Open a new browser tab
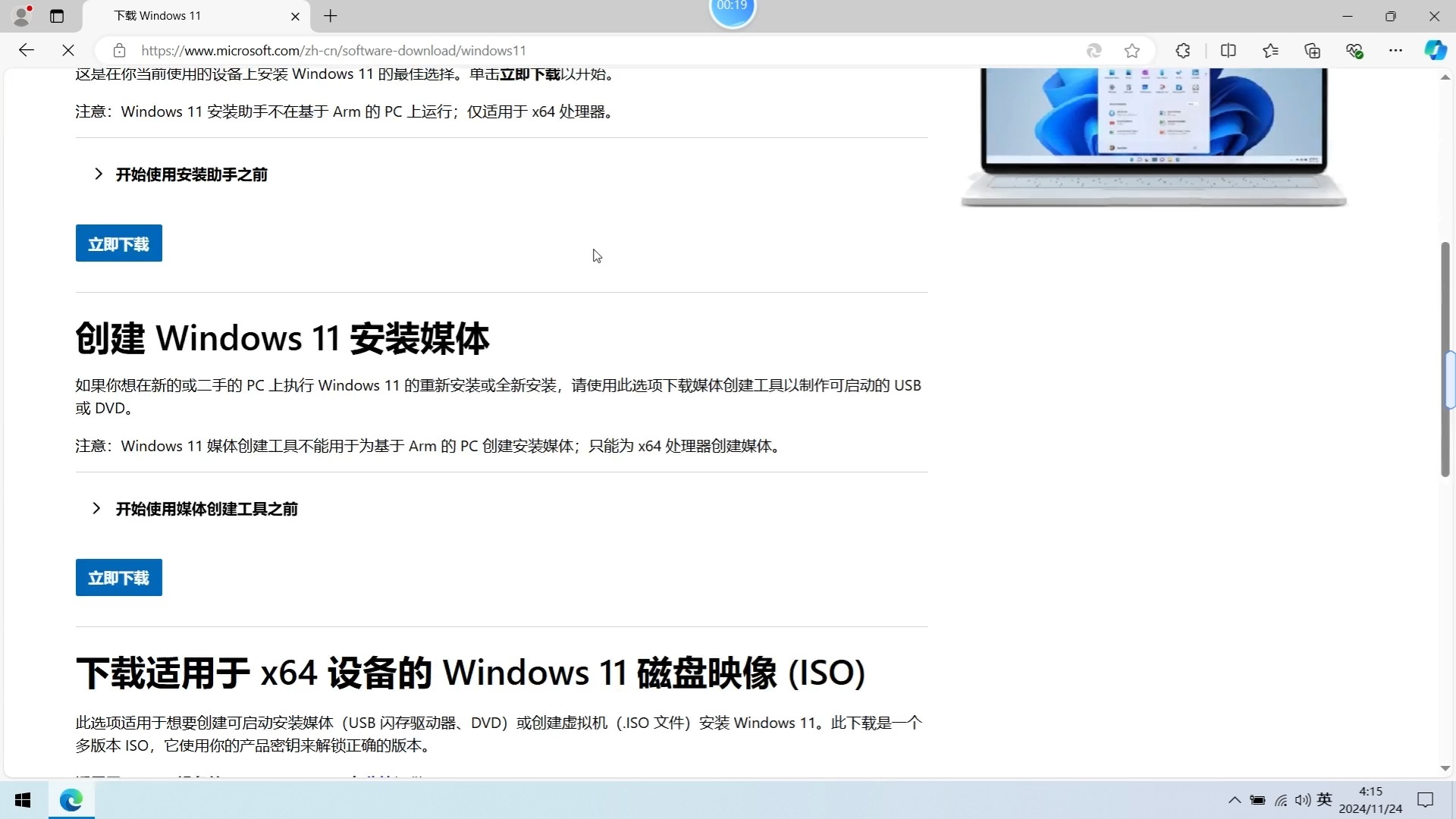 coord(331,16)
